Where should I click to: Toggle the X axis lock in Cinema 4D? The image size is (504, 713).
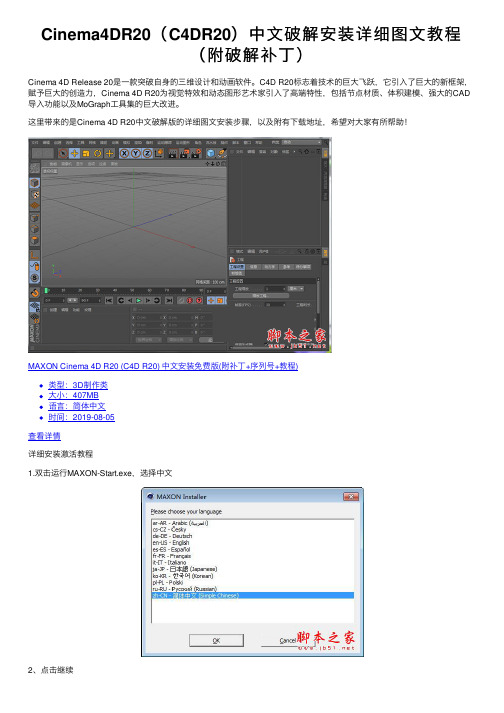124,153
